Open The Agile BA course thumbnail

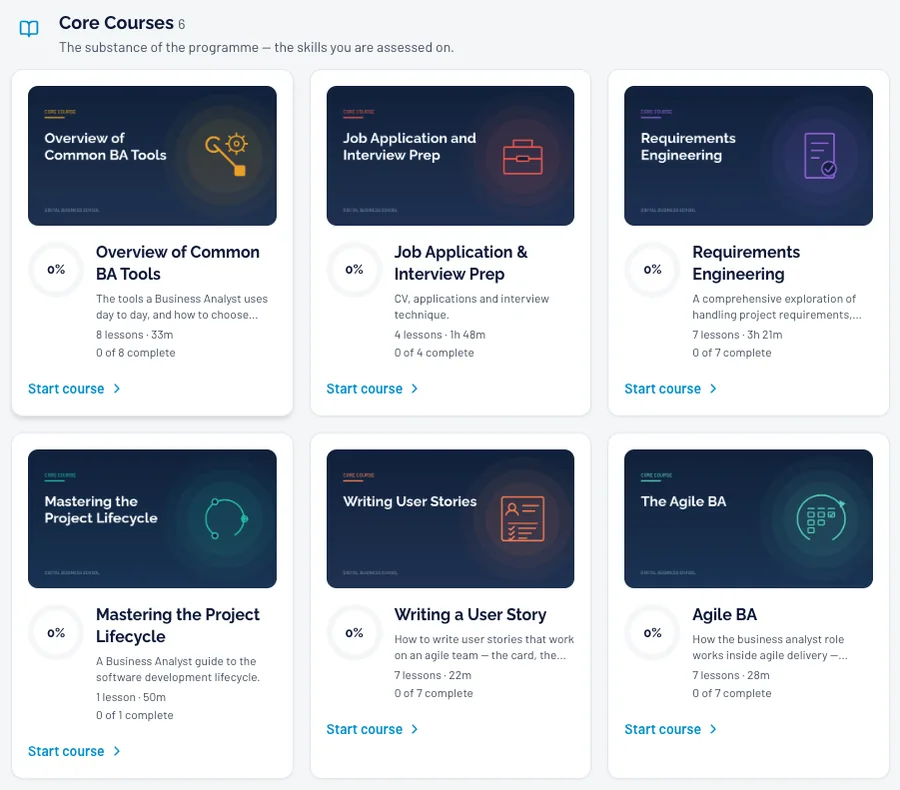(x=748, y=518)
